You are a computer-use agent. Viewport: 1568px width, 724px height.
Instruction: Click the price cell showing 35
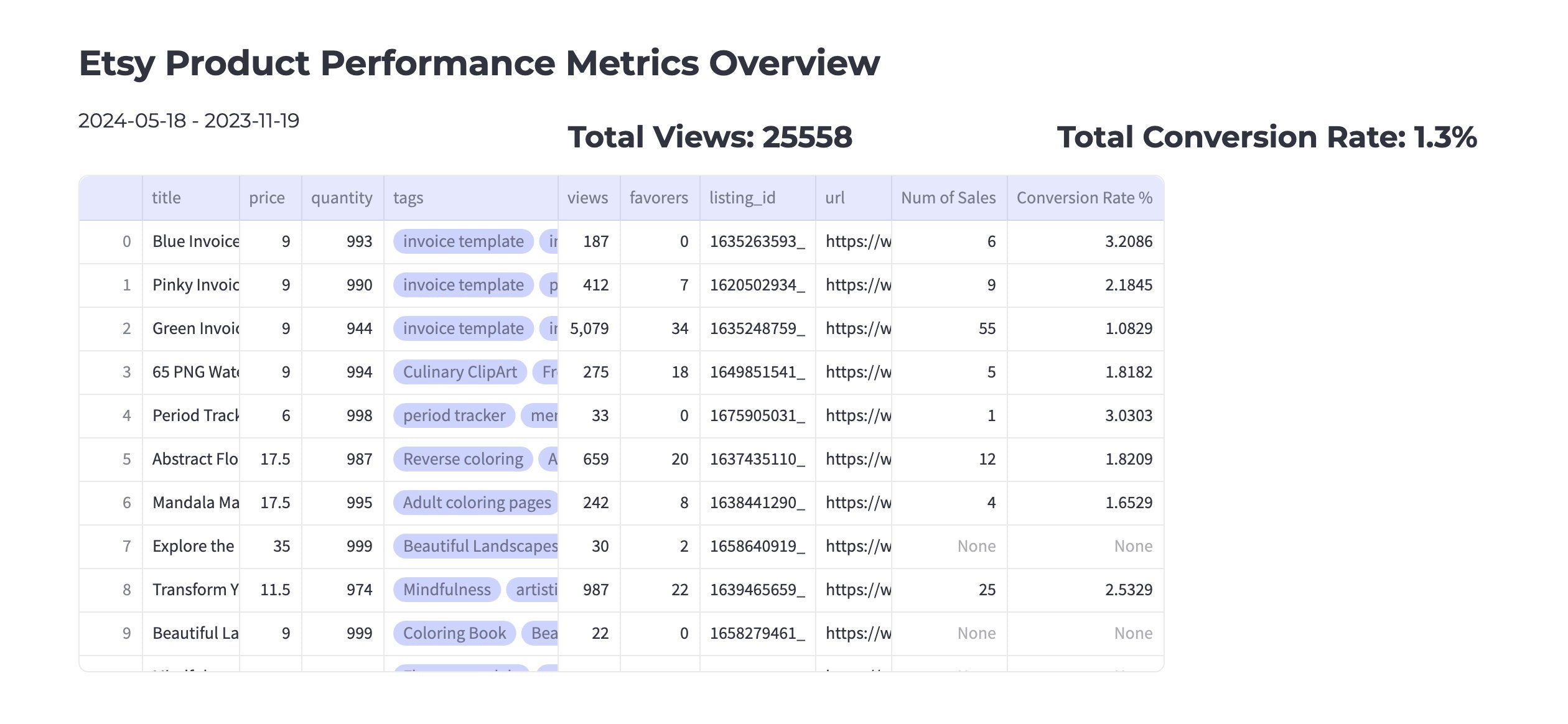[x=271, y=547]
